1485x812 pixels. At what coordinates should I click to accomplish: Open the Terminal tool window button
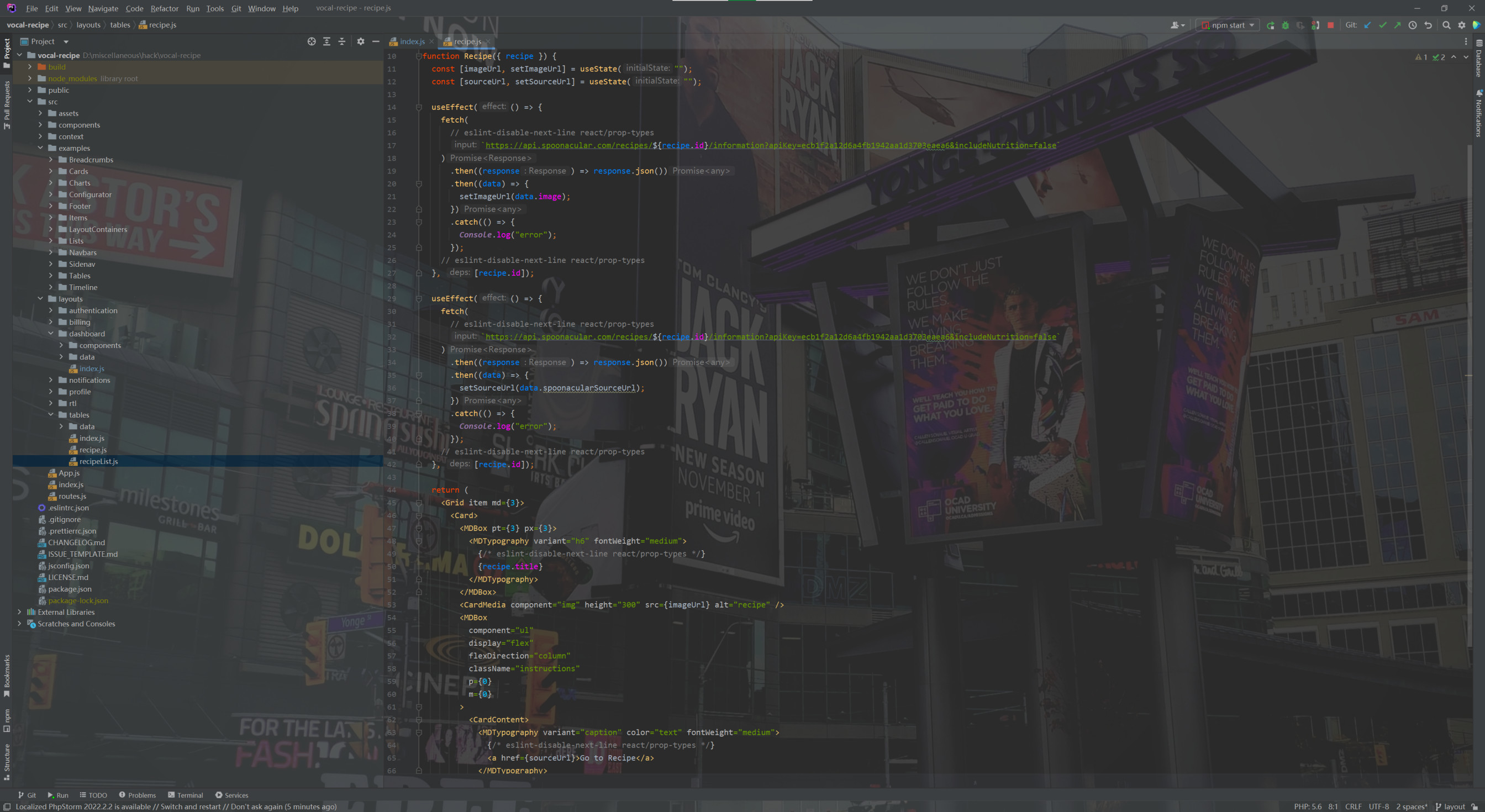point(185,795)
